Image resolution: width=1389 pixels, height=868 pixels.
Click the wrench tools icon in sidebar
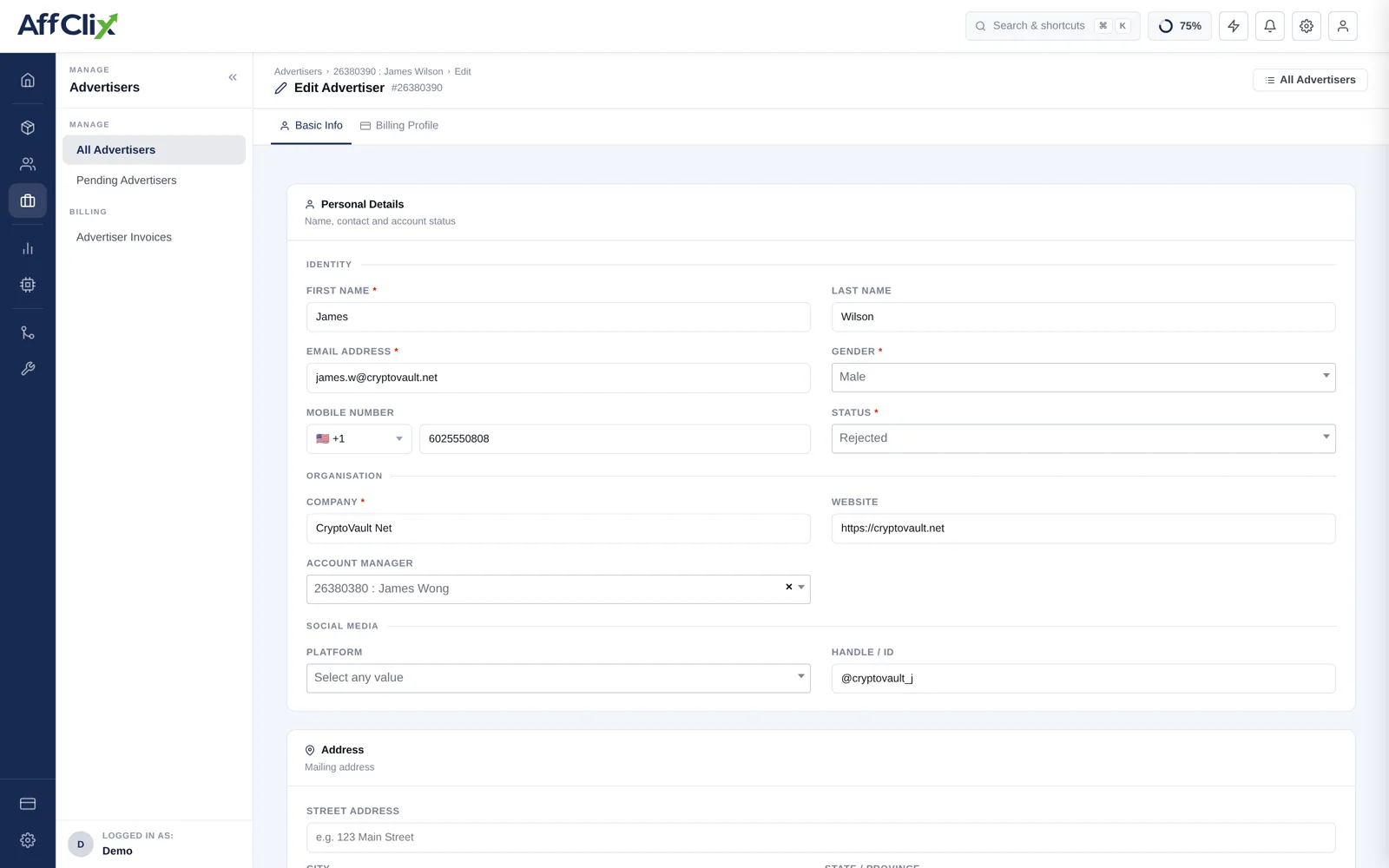pyautogui.click(x=28, y=369)
